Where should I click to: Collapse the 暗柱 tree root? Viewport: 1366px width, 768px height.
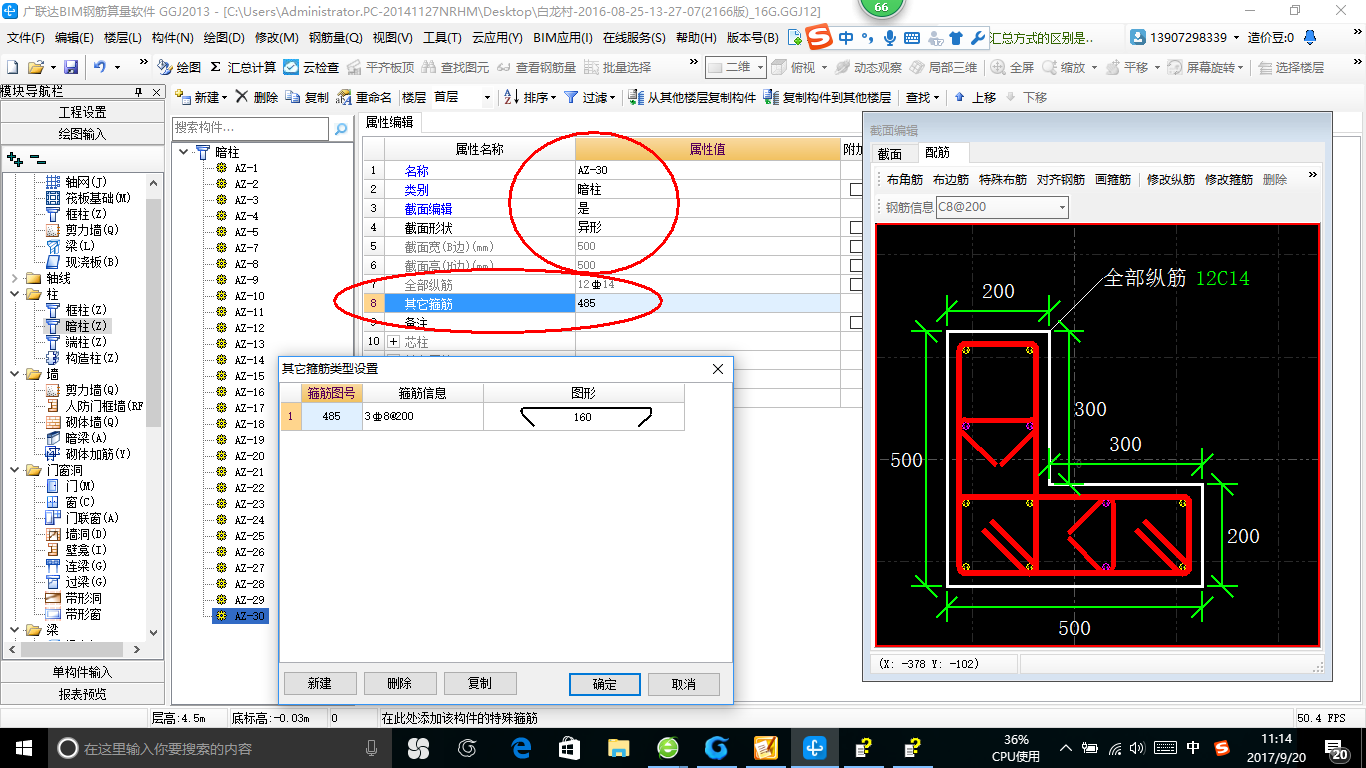(x=183, y=152)
